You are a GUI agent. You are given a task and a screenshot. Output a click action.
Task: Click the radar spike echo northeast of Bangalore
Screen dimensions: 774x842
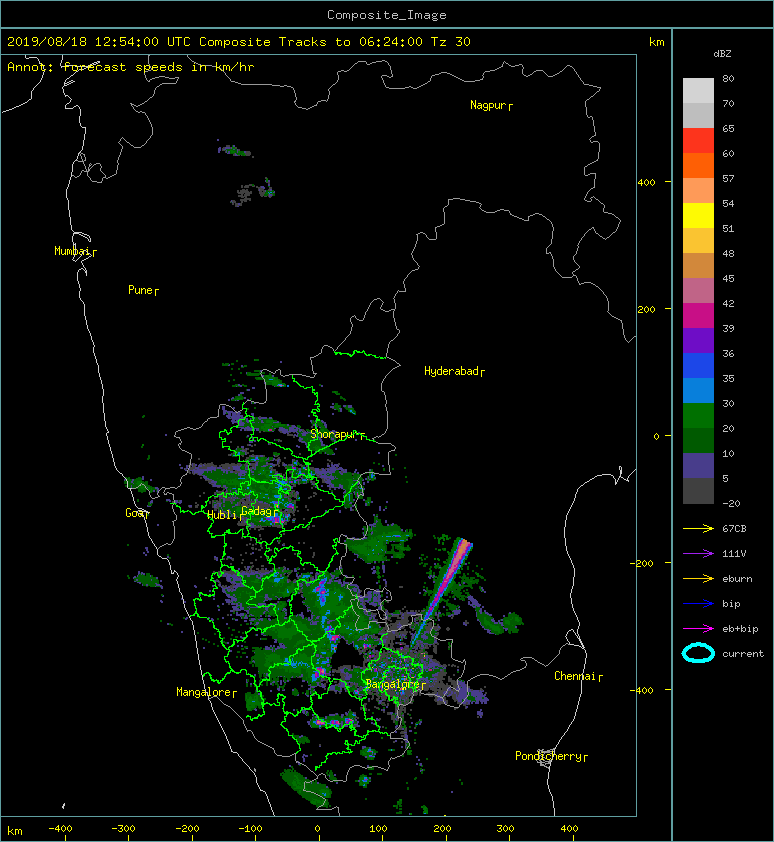click(443, 587)
